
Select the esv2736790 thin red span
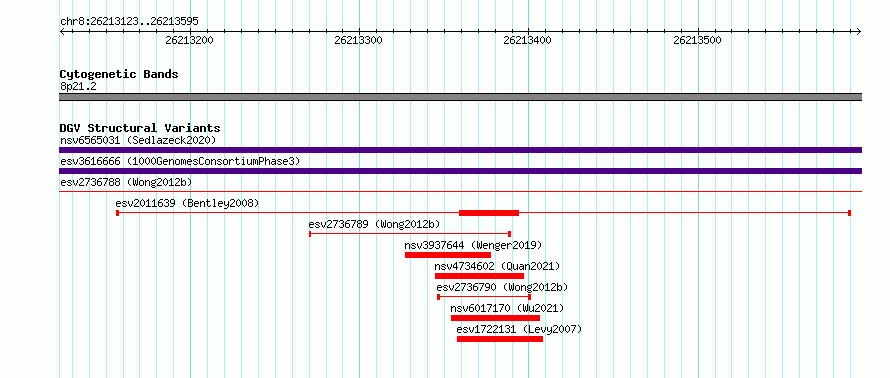point(484,297)
